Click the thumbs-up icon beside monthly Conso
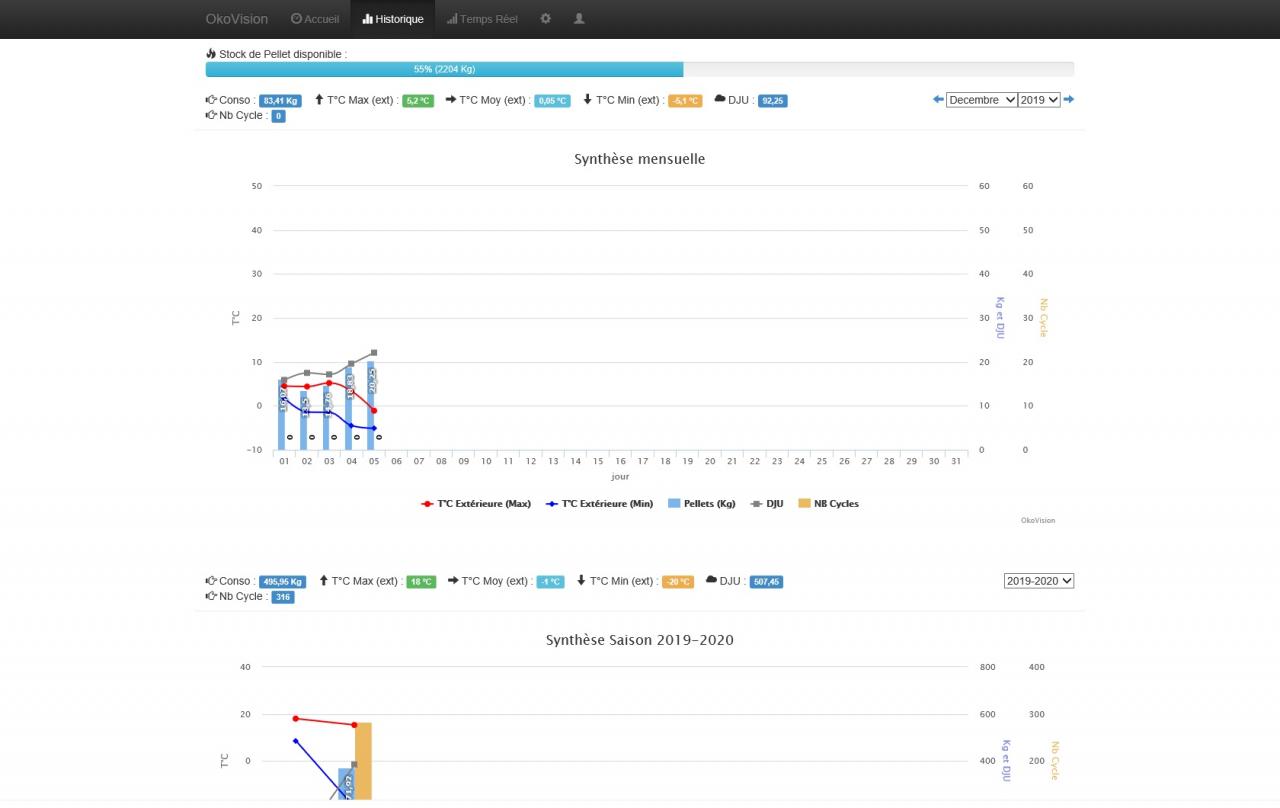 click(211, 99)
